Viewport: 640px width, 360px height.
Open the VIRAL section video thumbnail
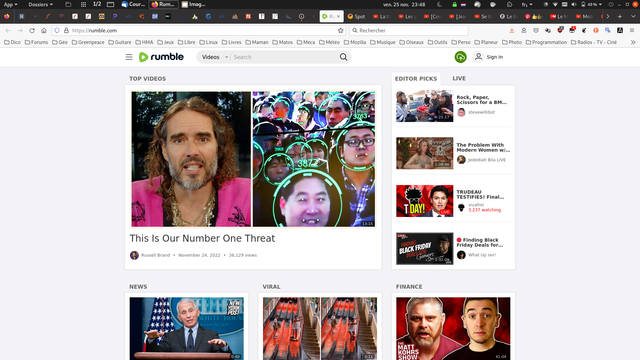(320, 329)
